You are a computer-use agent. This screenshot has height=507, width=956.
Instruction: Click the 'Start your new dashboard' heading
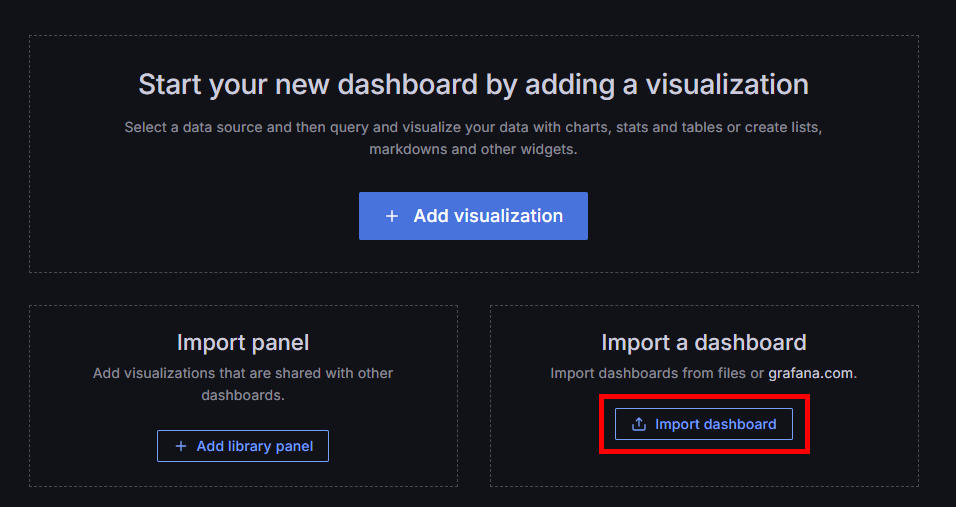coord(473,84)
